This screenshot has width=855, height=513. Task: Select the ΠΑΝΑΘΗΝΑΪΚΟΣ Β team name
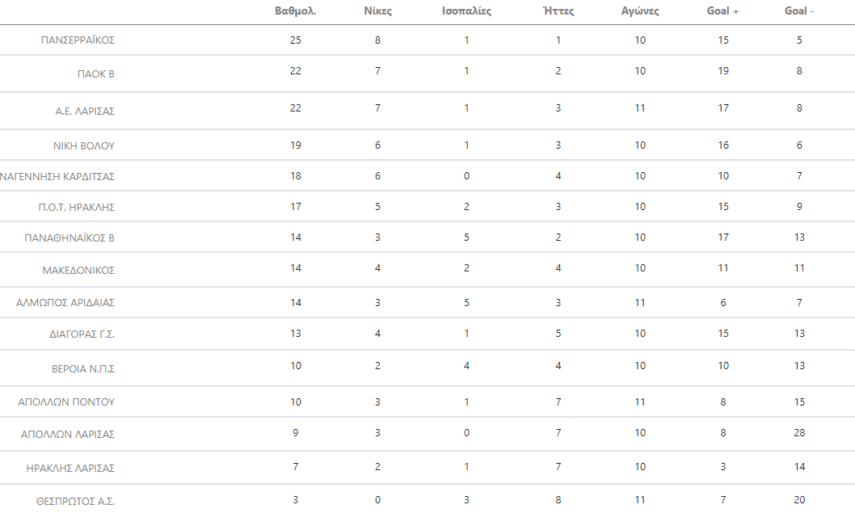(x=70, y=239)
